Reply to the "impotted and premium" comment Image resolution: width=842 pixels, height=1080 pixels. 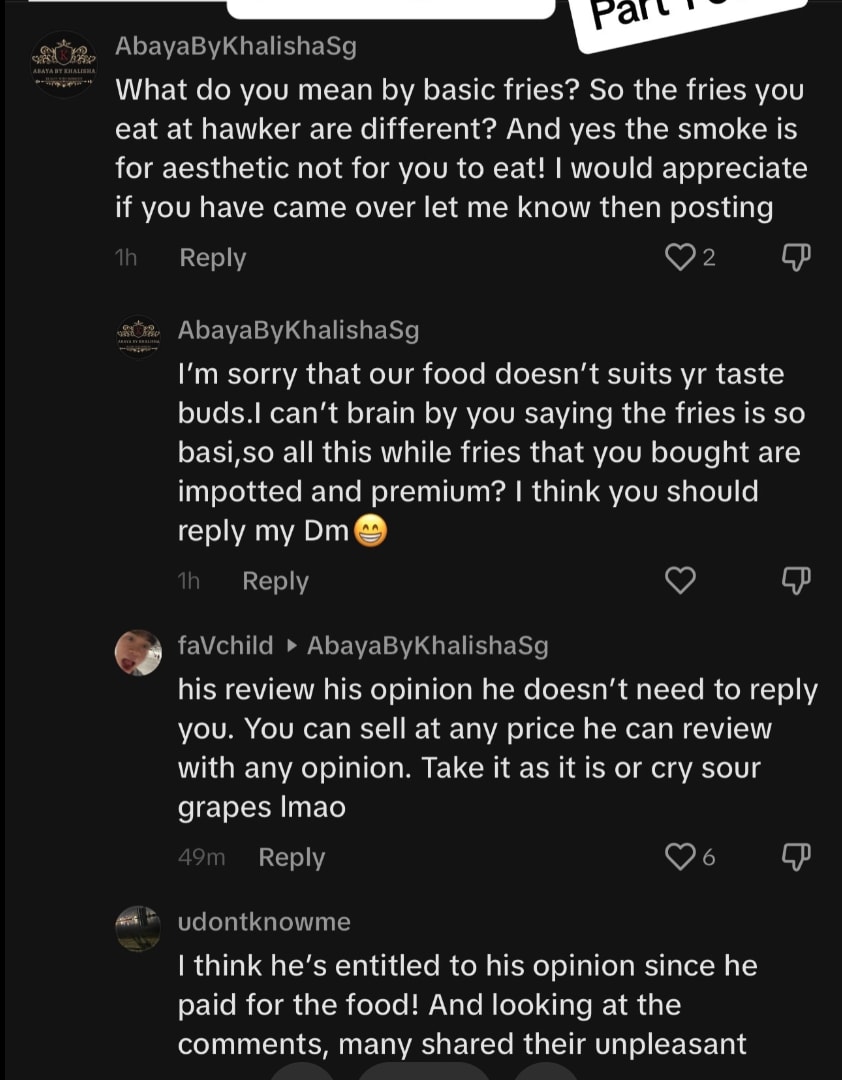pyautogui.click(x=275, y=581)
